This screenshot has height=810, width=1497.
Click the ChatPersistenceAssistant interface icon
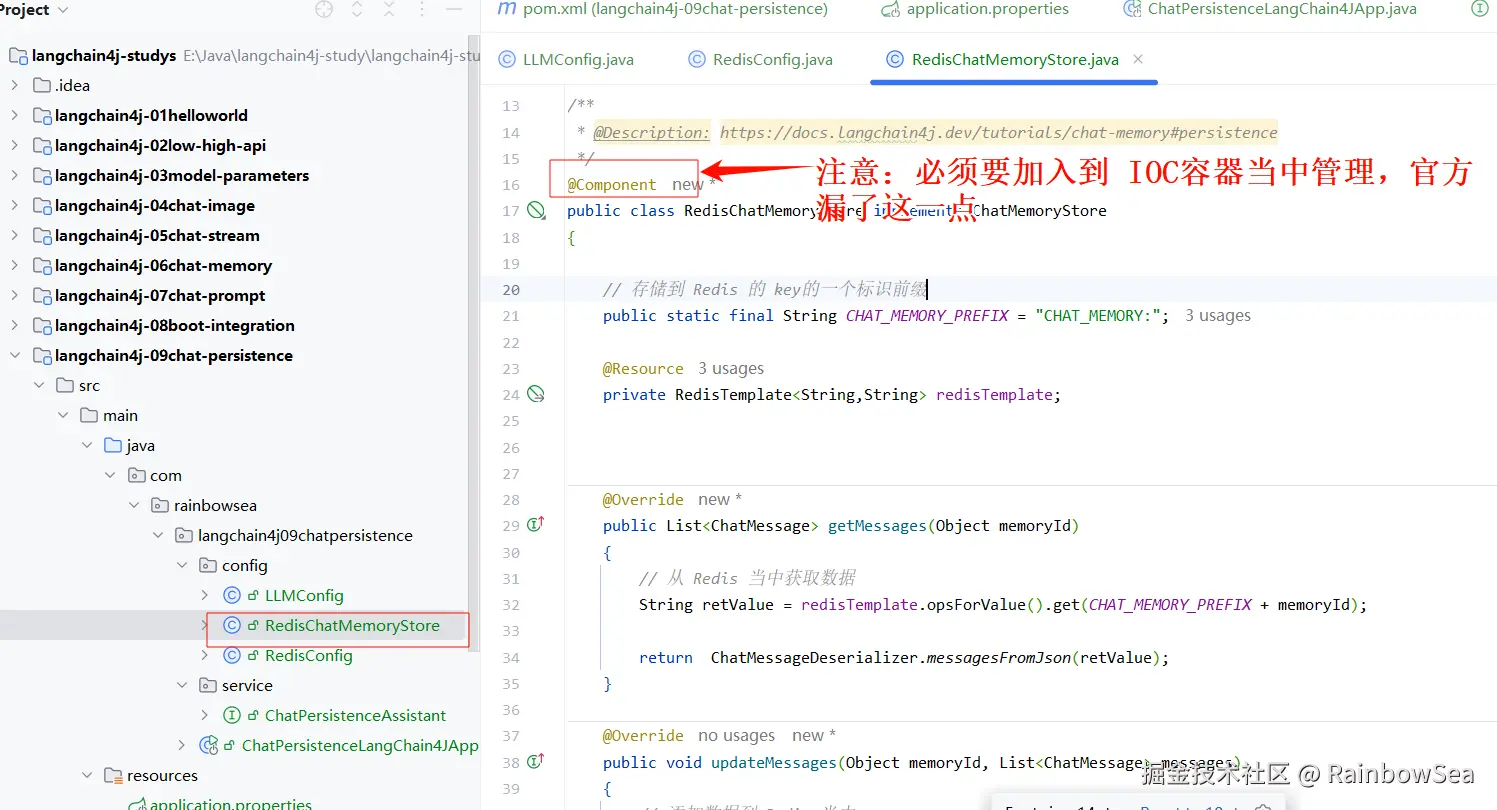point(232,715)
